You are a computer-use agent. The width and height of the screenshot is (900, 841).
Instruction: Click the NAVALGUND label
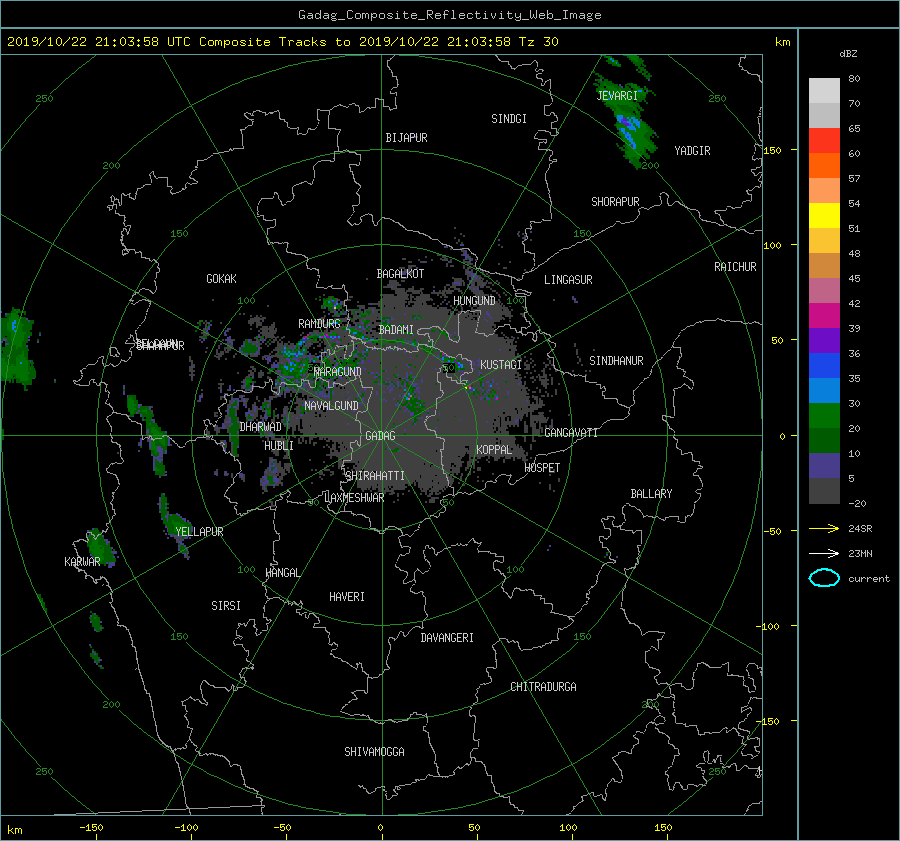coord(331,406)
